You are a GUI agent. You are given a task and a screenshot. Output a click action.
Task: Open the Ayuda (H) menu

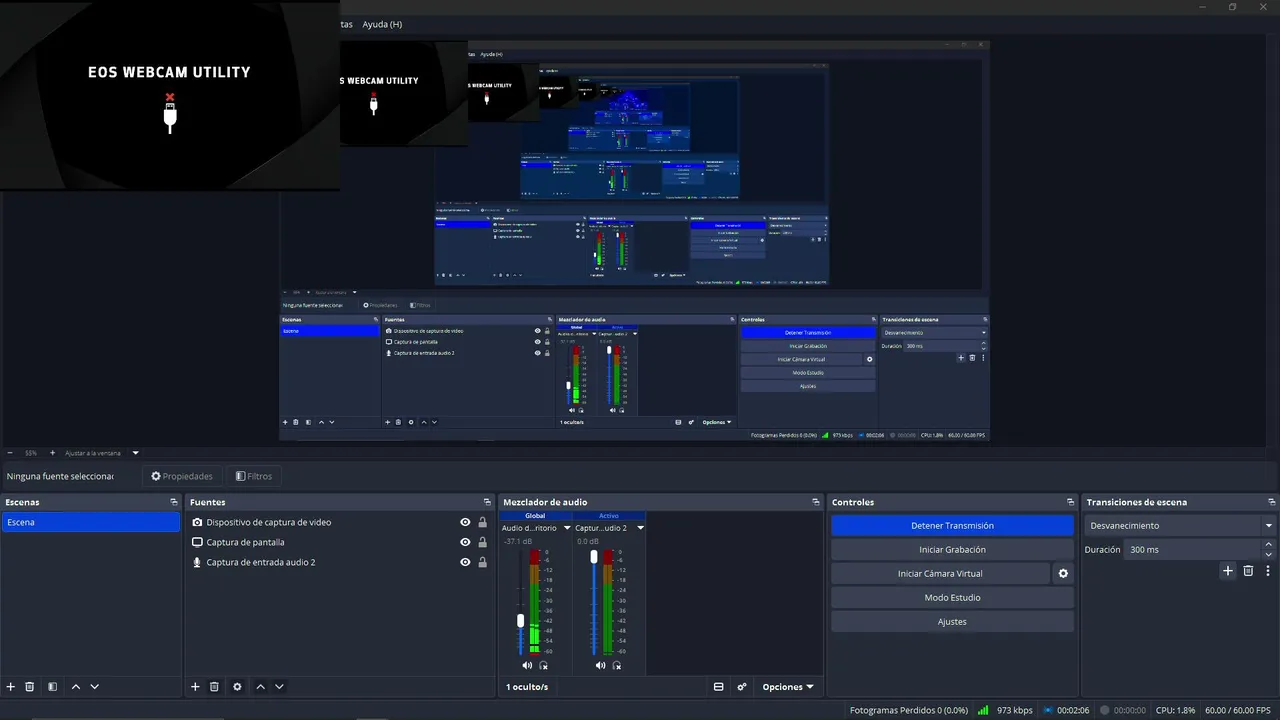pos(382,24)
